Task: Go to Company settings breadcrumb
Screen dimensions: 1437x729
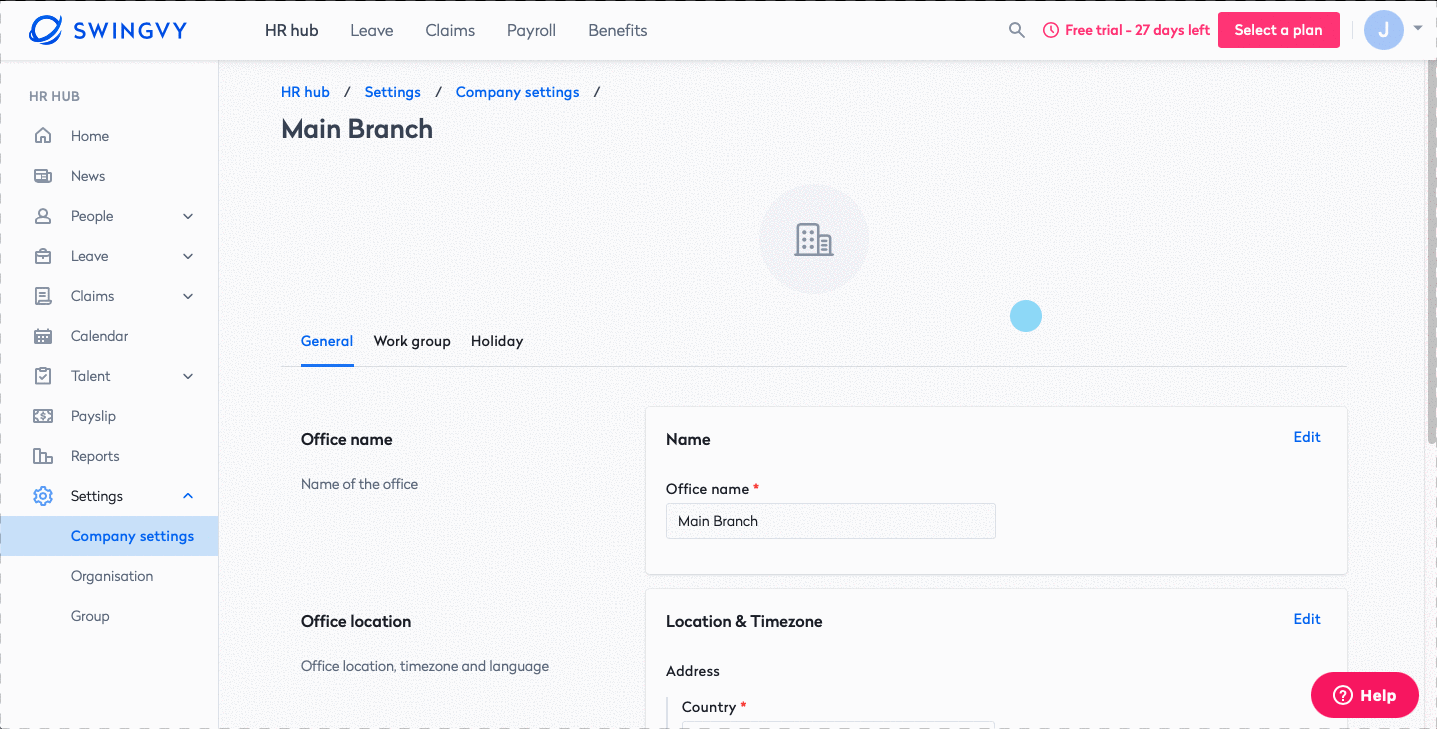Action: (x=518, y=92)
